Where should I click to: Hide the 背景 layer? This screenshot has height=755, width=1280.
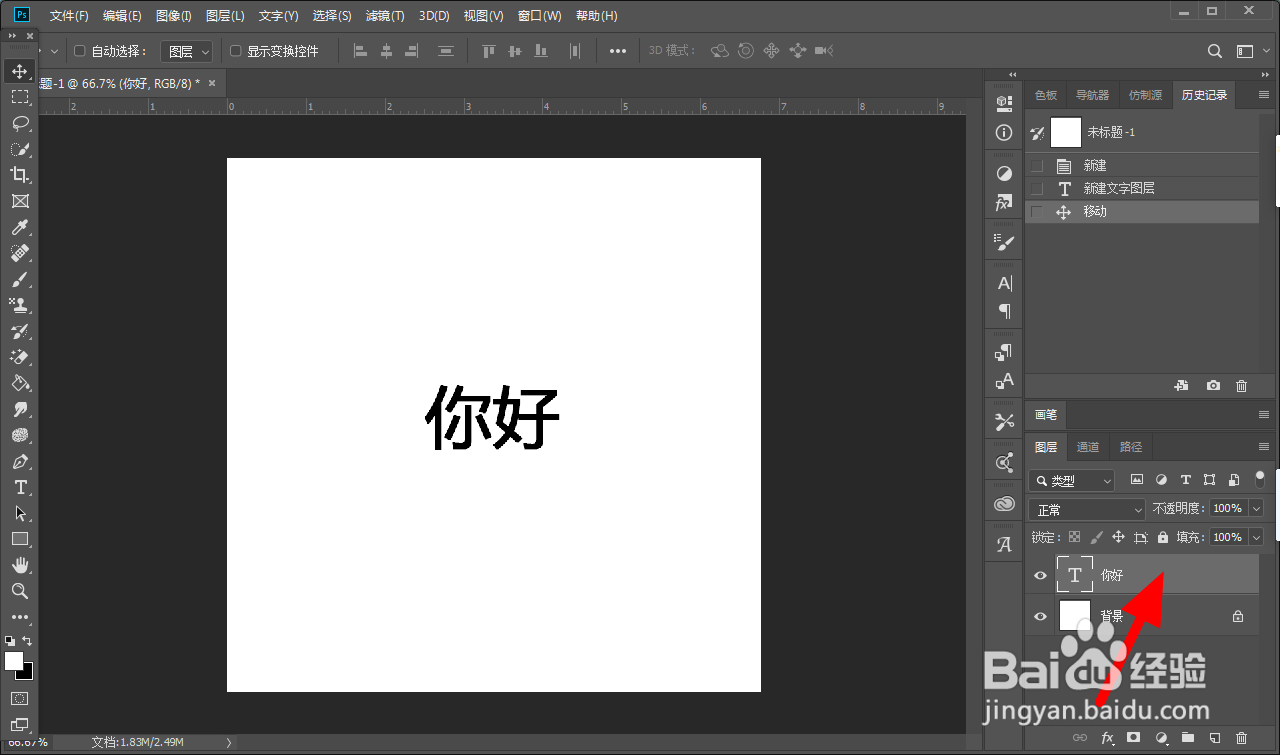point(1040,616)
